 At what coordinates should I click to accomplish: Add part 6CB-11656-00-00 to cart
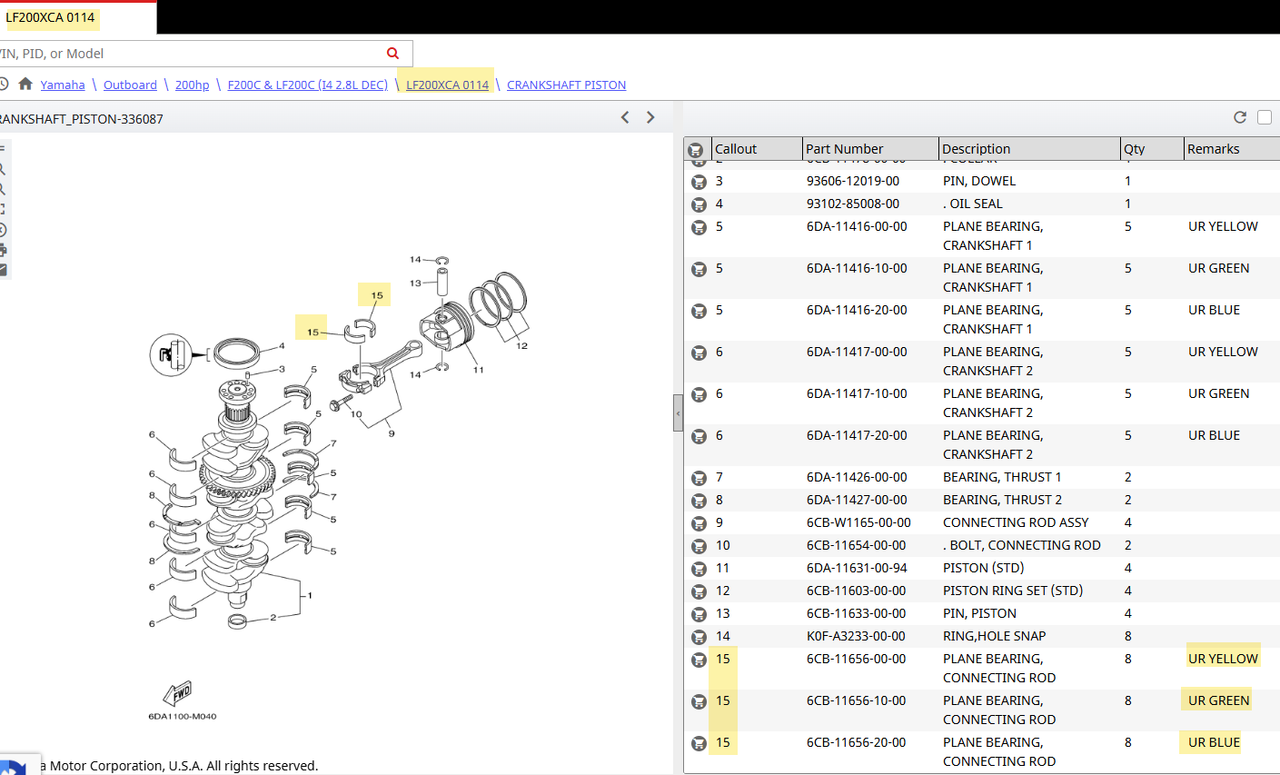(x=698, y=660)
